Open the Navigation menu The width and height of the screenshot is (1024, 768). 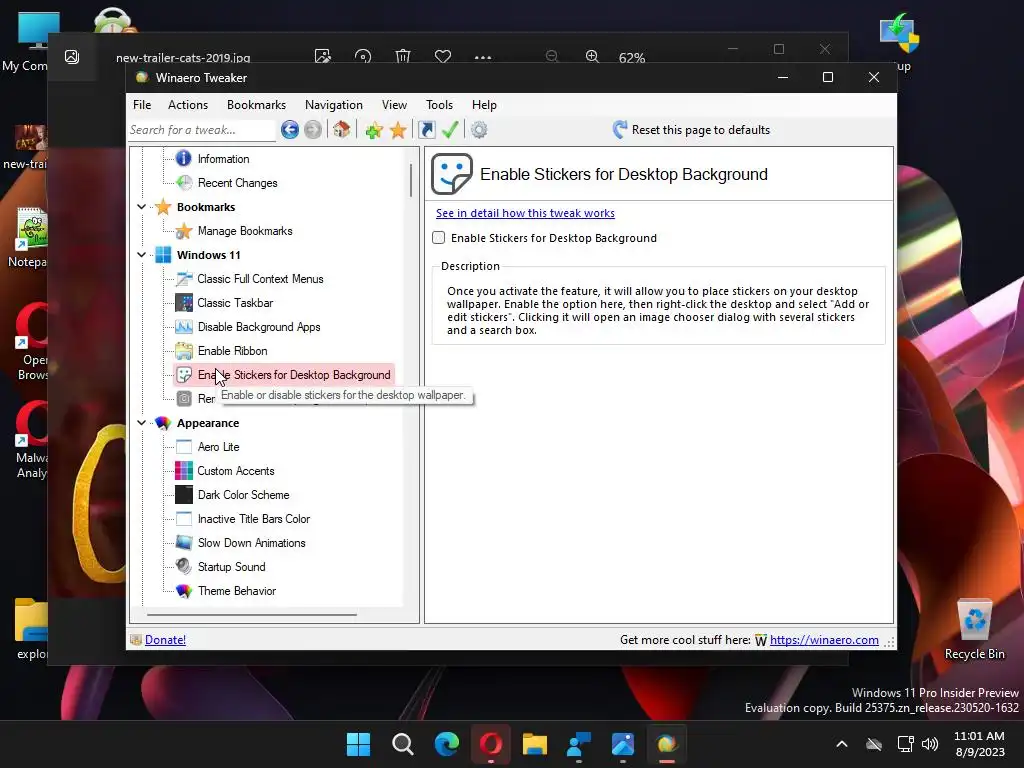334,104
